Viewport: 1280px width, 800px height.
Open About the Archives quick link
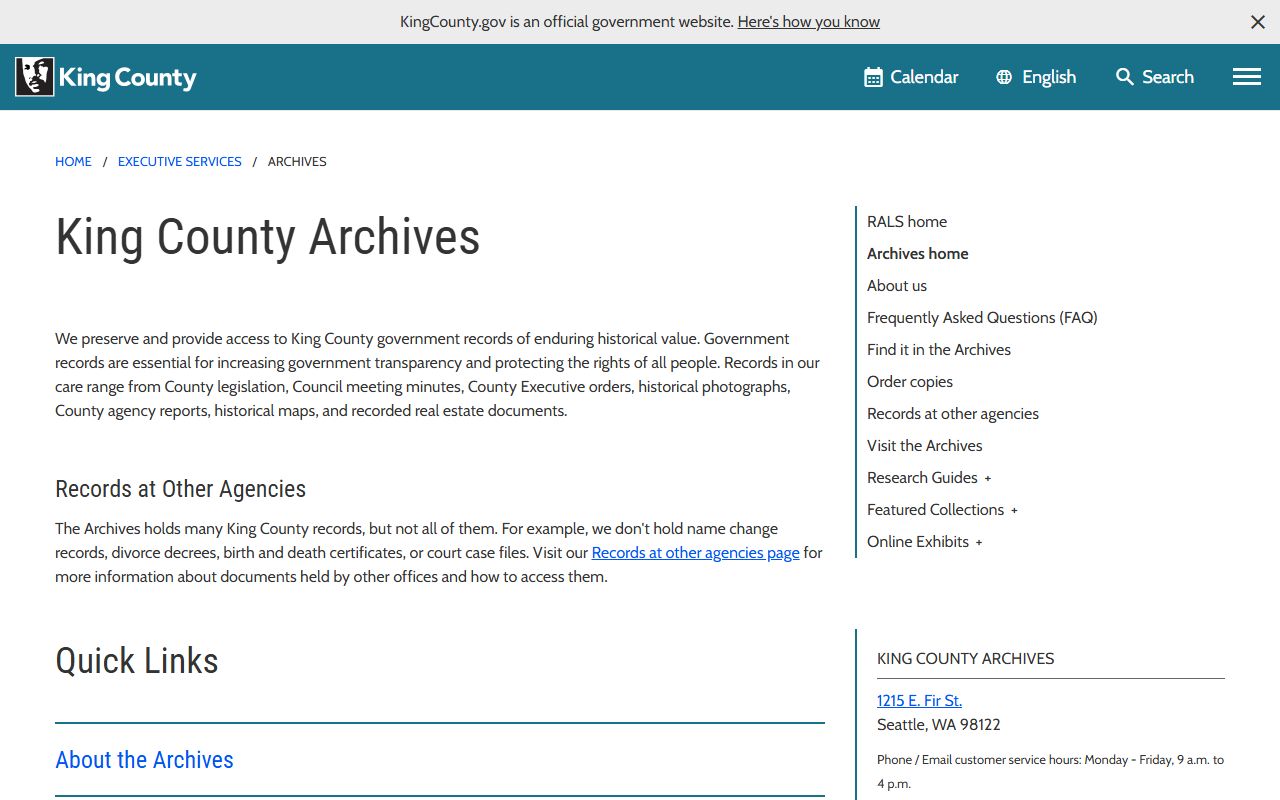coord(144,760)
